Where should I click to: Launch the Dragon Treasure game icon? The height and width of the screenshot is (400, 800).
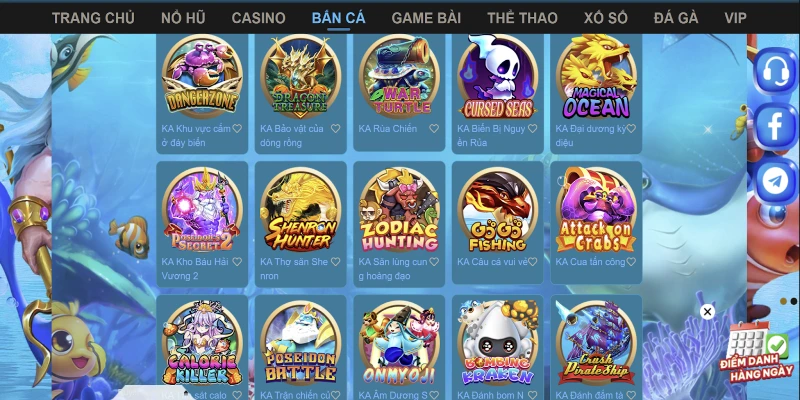(x=301, y=75)
